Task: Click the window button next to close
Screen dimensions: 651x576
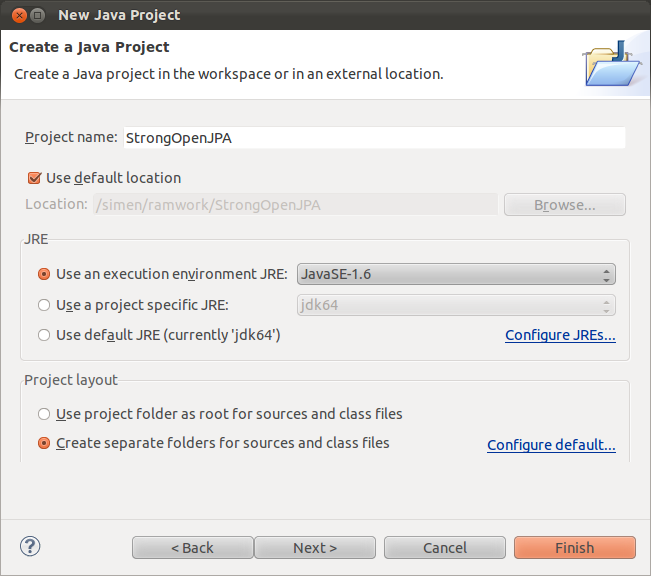Action: point(37,15)
